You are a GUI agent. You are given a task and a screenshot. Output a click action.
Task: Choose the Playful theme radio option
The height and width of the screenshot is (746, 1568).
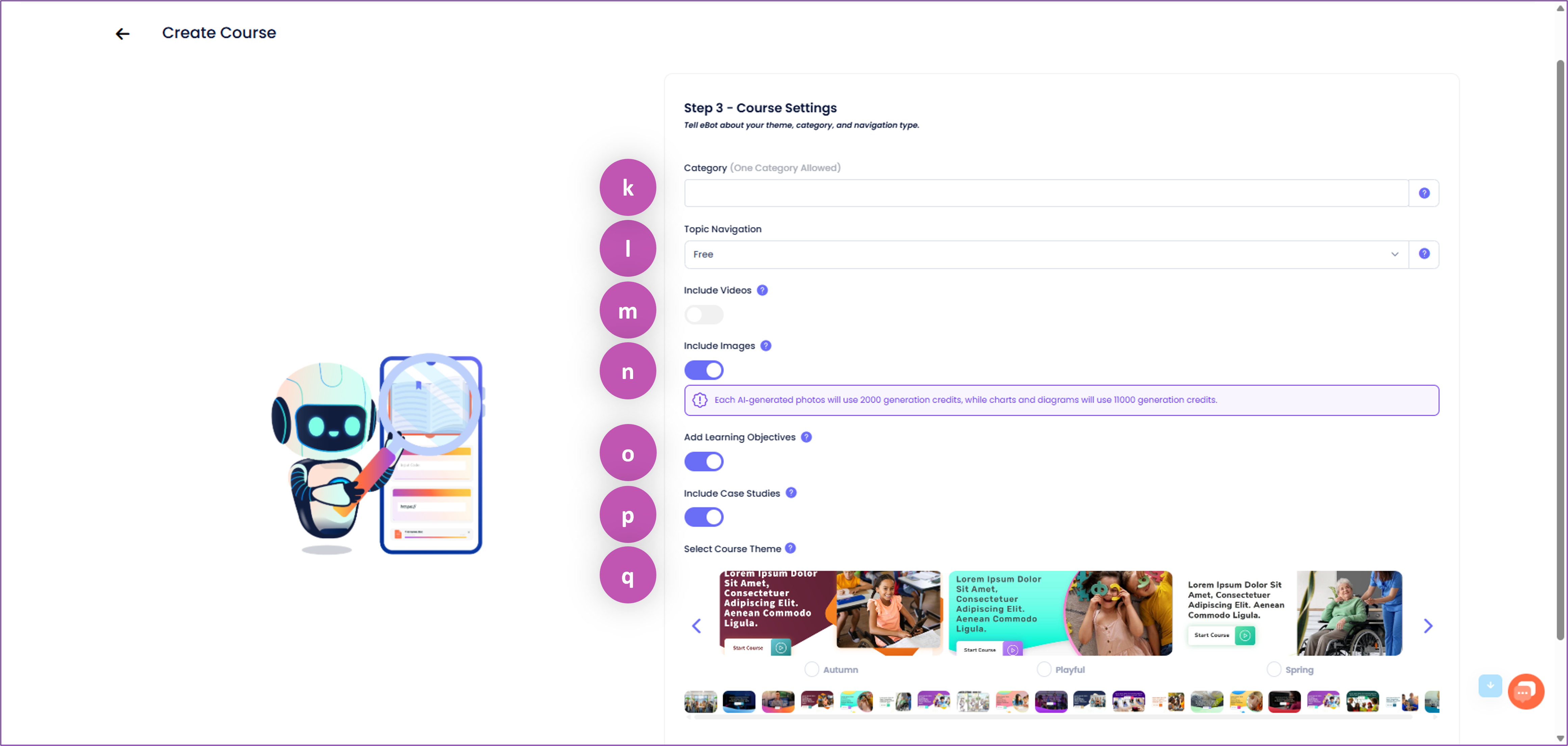[1043, 669]
